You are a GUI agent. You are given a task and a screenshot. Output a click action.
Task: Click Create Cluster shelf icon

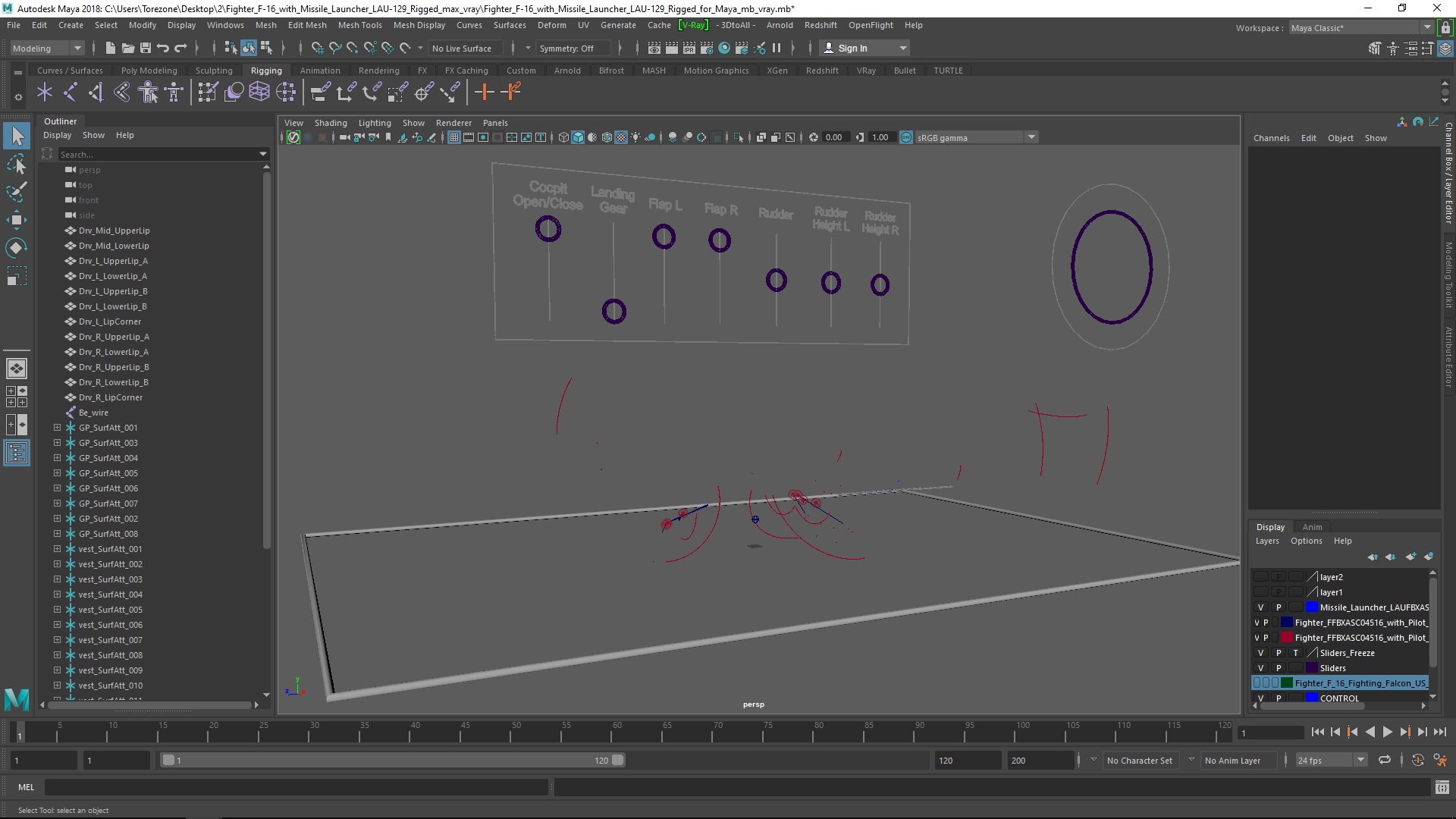click(x=286, y=93)
